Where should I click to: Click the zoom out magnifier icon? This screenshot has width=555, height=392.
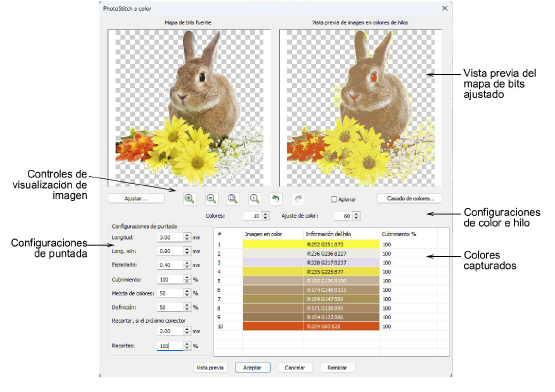(211, 199)
